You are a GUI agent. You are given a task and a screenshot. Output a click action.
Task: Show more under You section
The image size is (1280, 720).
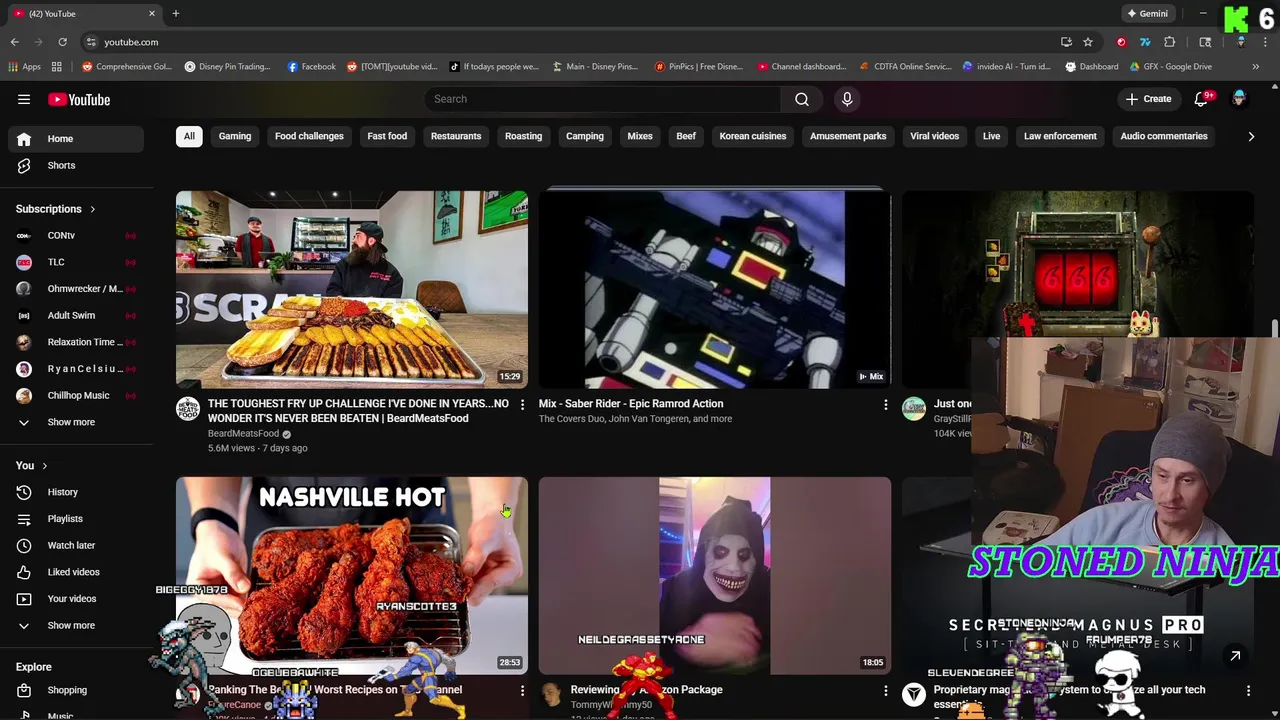pos(76,625)
